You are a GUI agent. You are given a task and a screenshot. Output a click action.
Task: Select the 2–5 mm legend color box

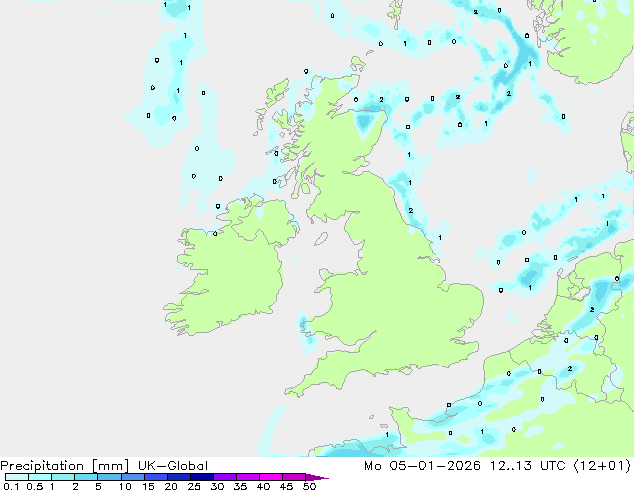coord(86,477)
